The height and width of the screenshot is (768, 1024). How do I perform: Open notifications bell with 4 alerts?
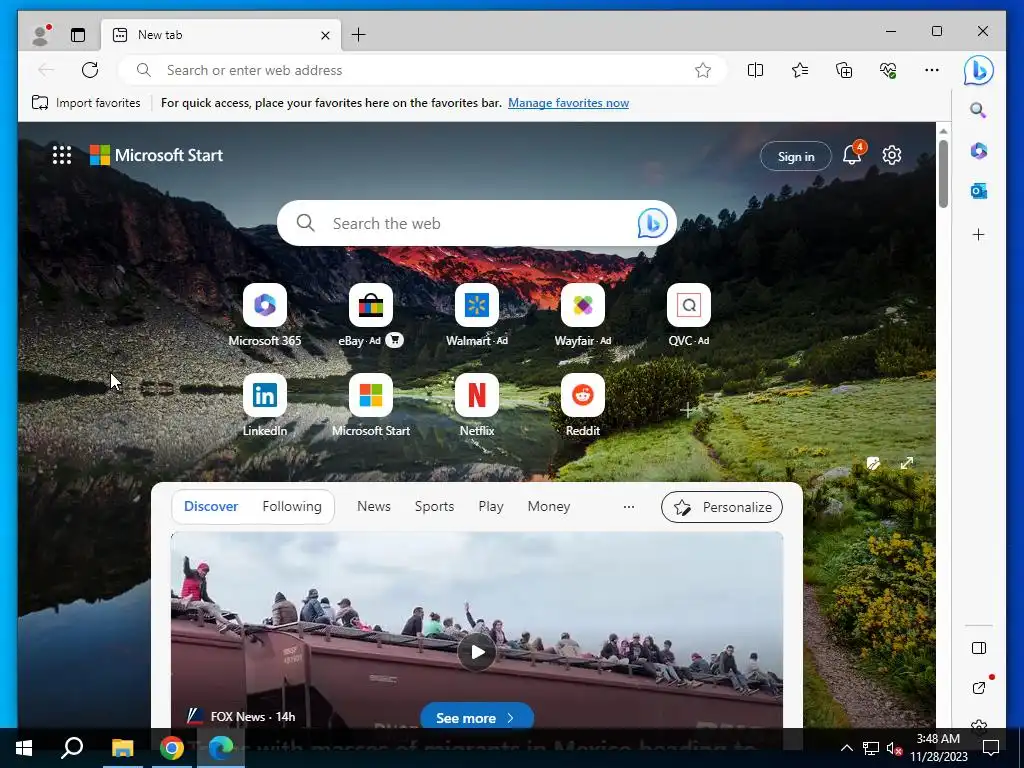coord(852,155)
